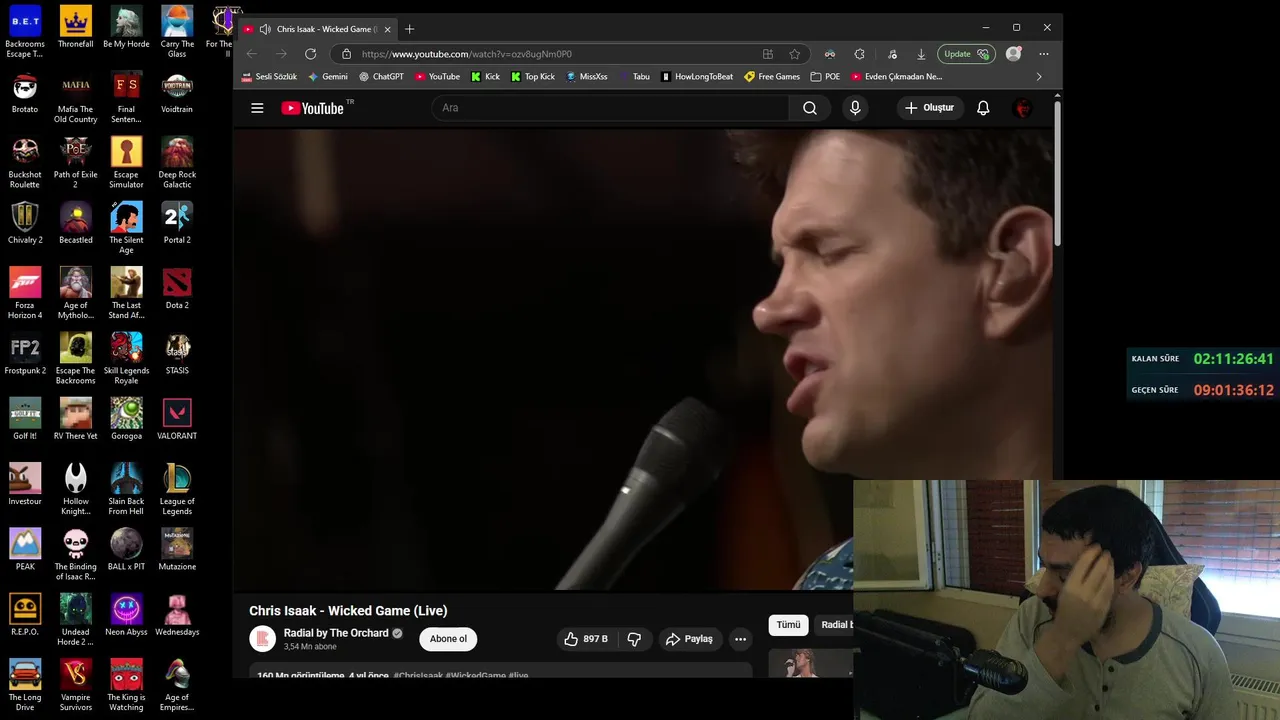Open YouTube notifications bell

click(983, 108)
